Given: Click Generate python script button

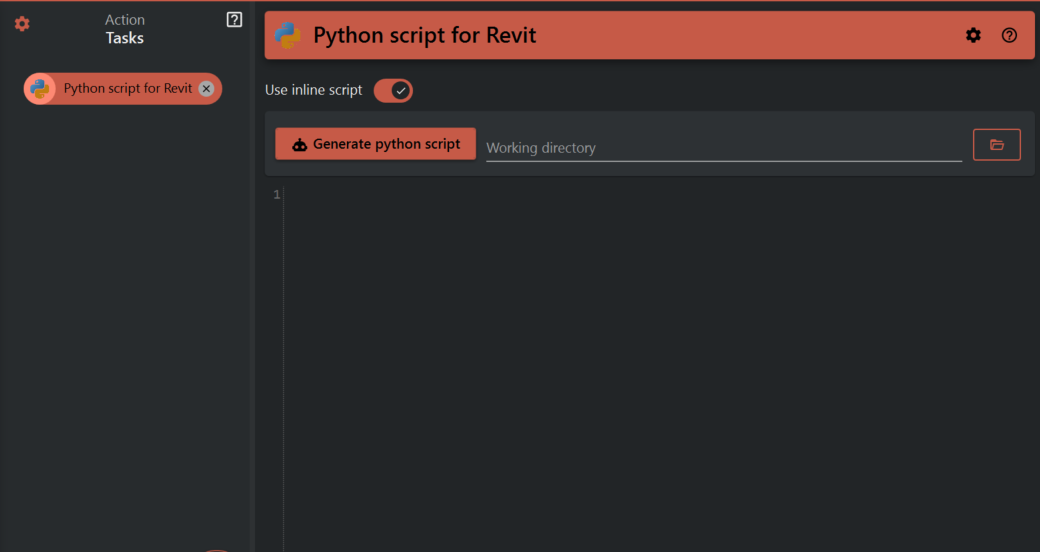Looking at the screenshot, I should [x=375, y=144].
